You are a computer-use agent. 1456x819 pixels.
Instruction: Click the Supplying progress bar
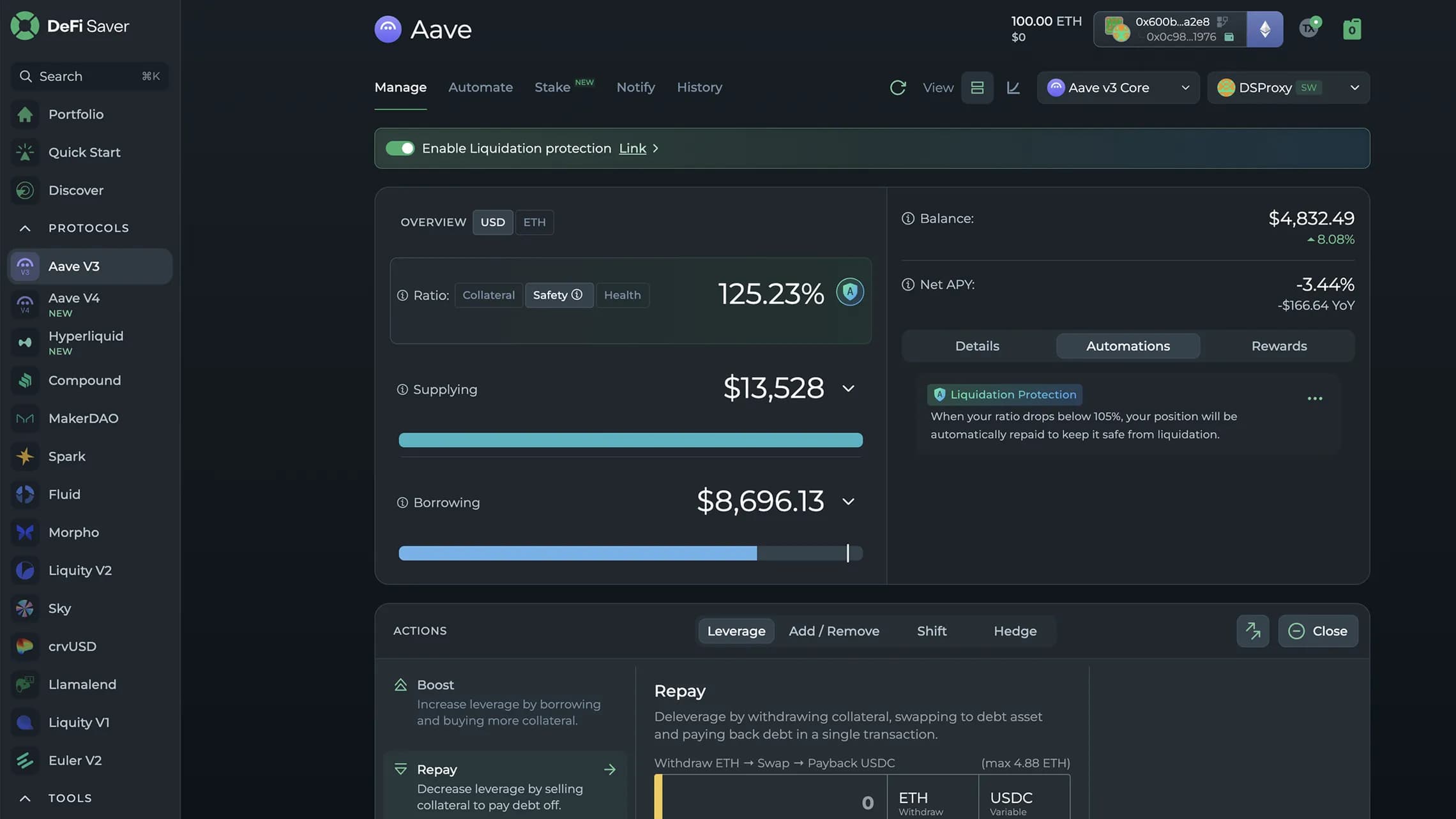pyautogui.click(x=630, y=440)
